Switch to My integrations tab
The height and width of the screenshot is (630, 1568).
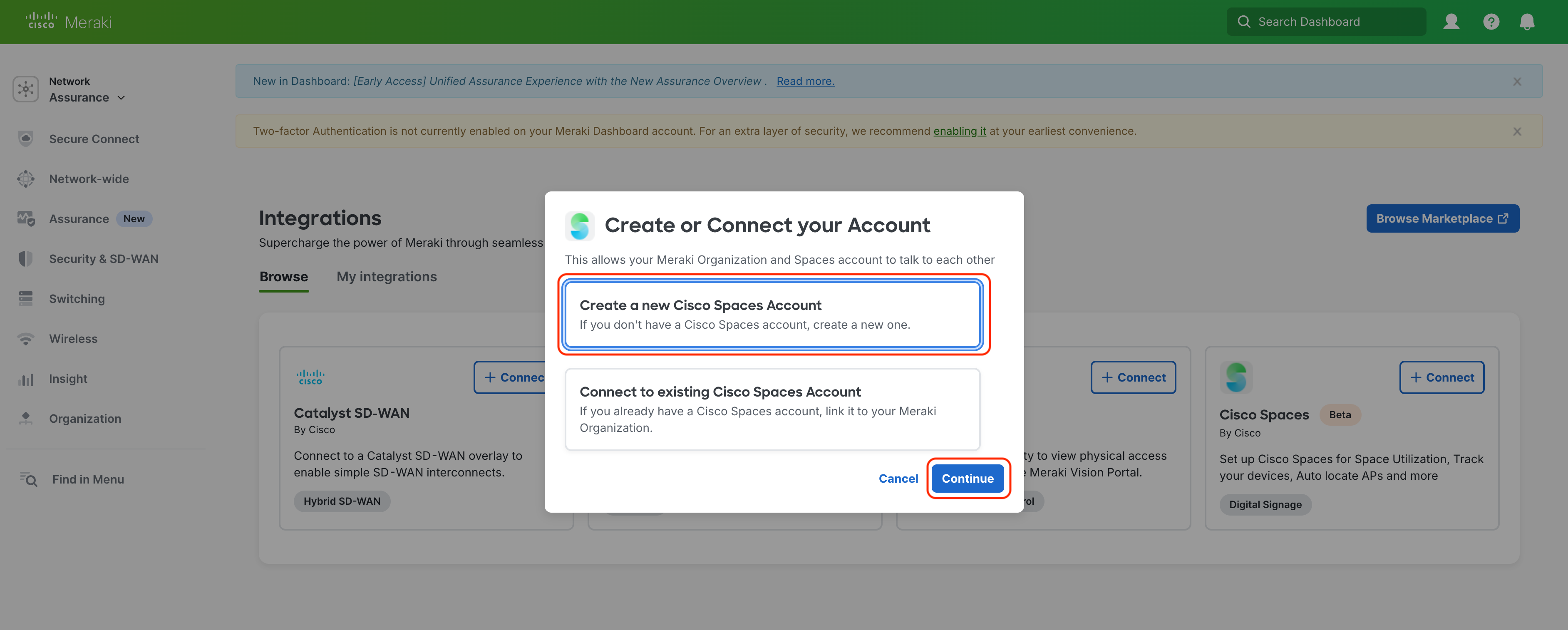pos(387,277)
